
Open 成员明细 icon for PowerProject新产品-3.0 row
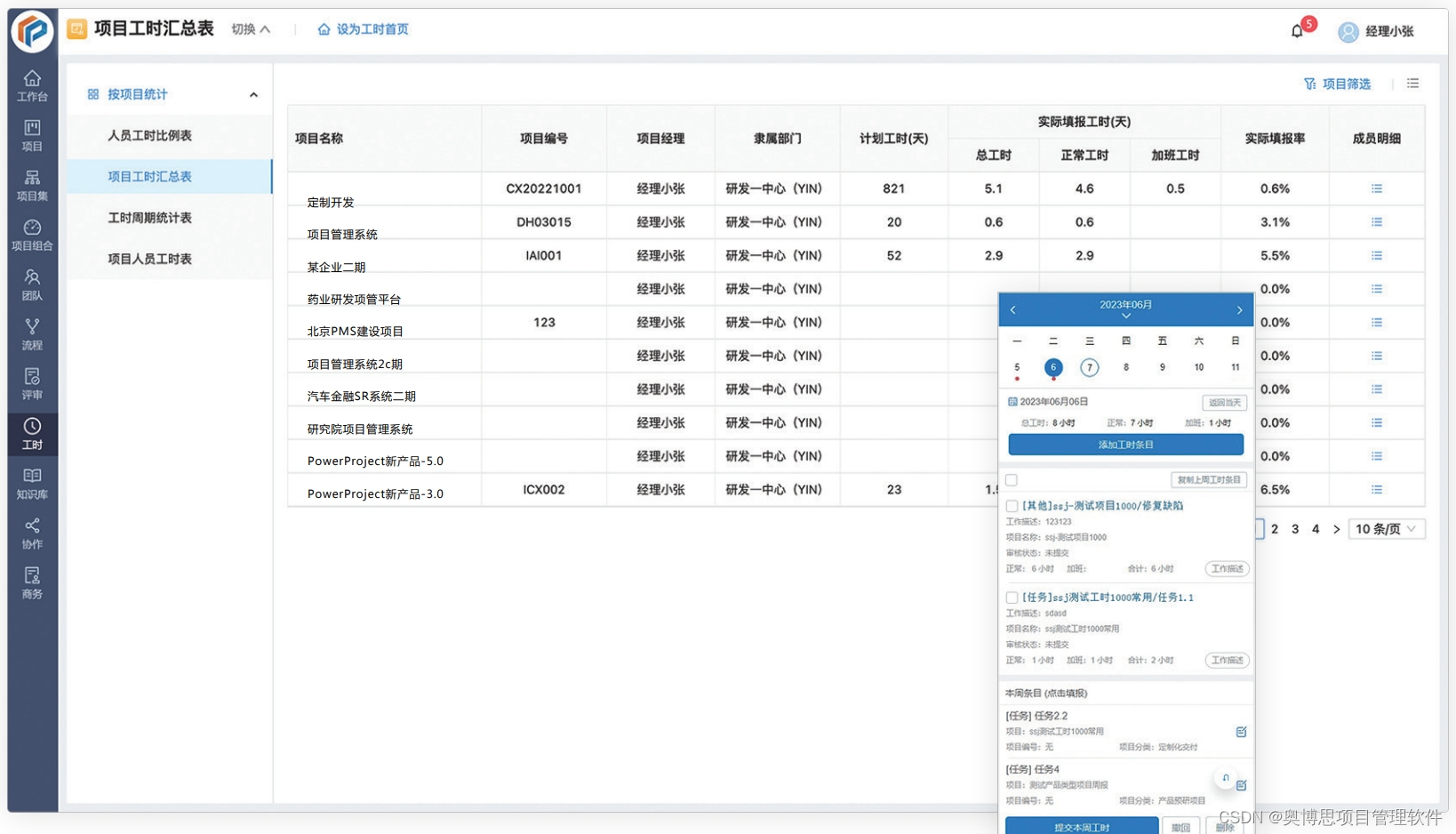(1377, 490)
